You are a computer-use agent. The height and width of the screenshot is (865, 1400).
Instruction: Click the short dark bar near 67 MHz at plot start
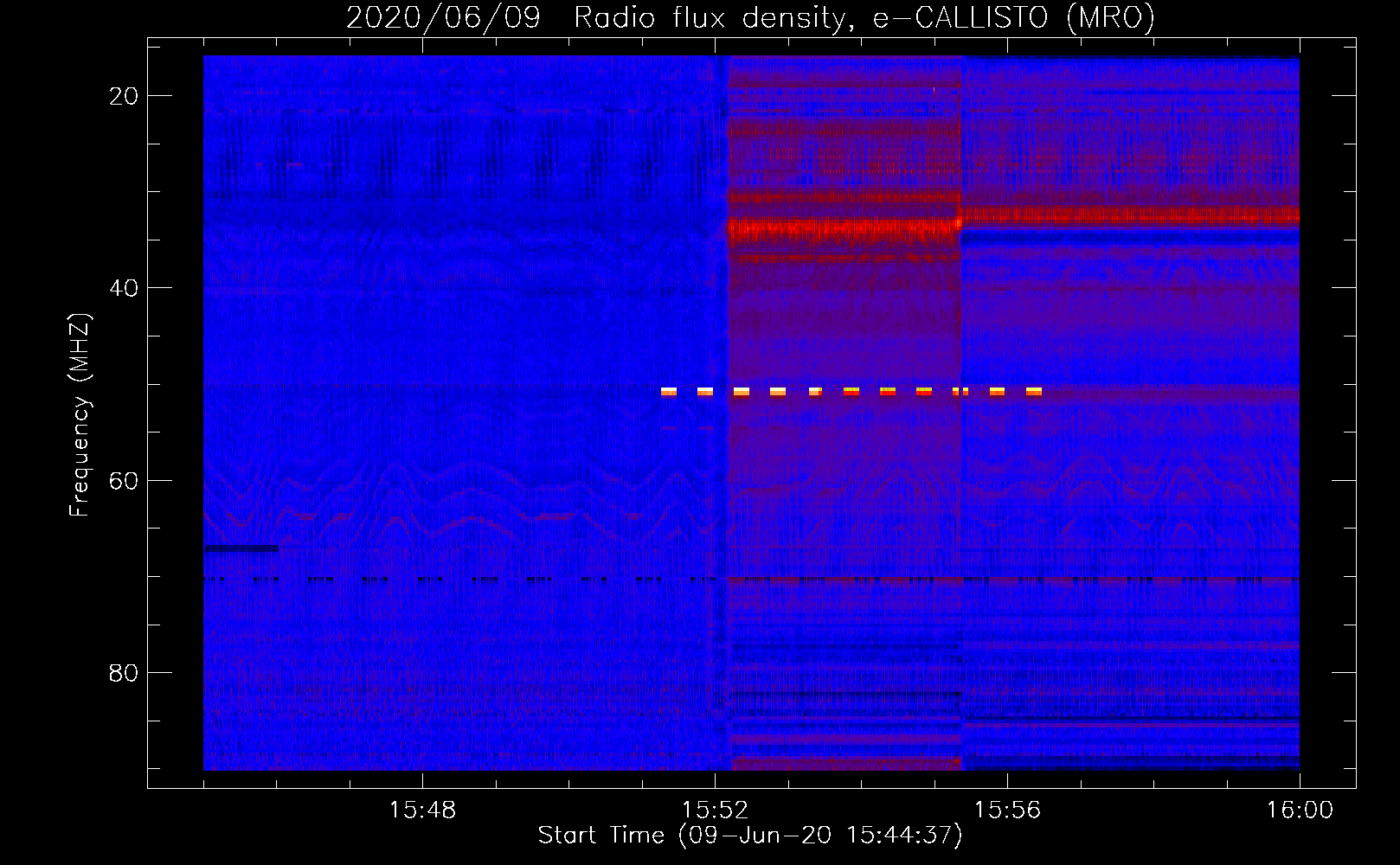pyautogui.click(x=241, y=548)
